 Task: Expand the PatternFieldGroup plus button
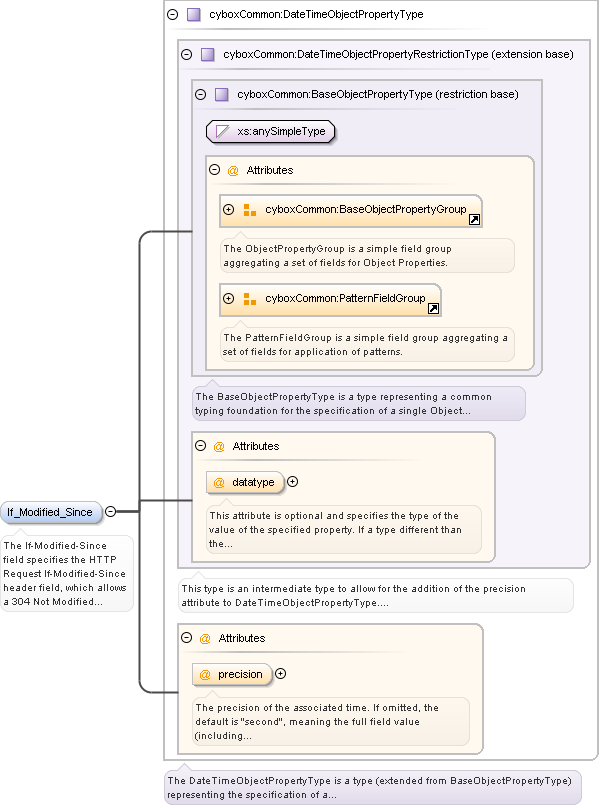pos(229,299)
